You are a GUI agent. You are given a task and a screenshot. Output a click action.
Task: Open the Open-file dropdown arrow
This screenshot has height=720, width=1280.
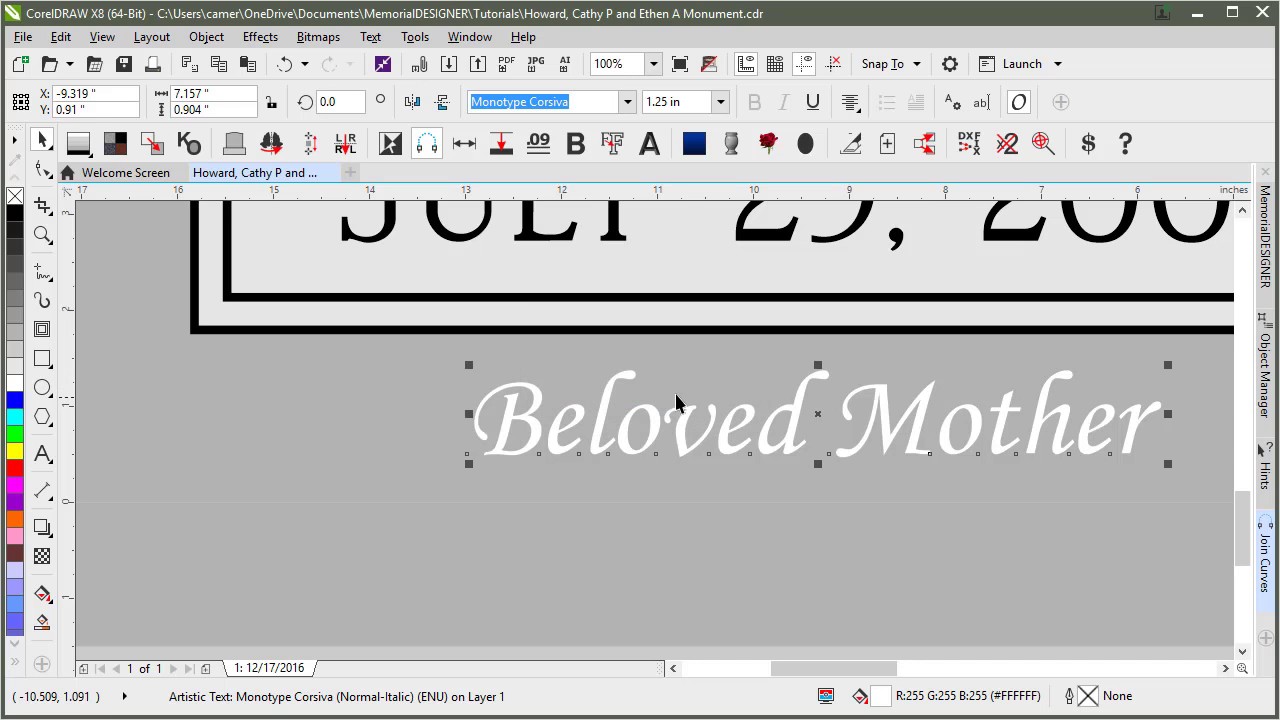point(69,64)
